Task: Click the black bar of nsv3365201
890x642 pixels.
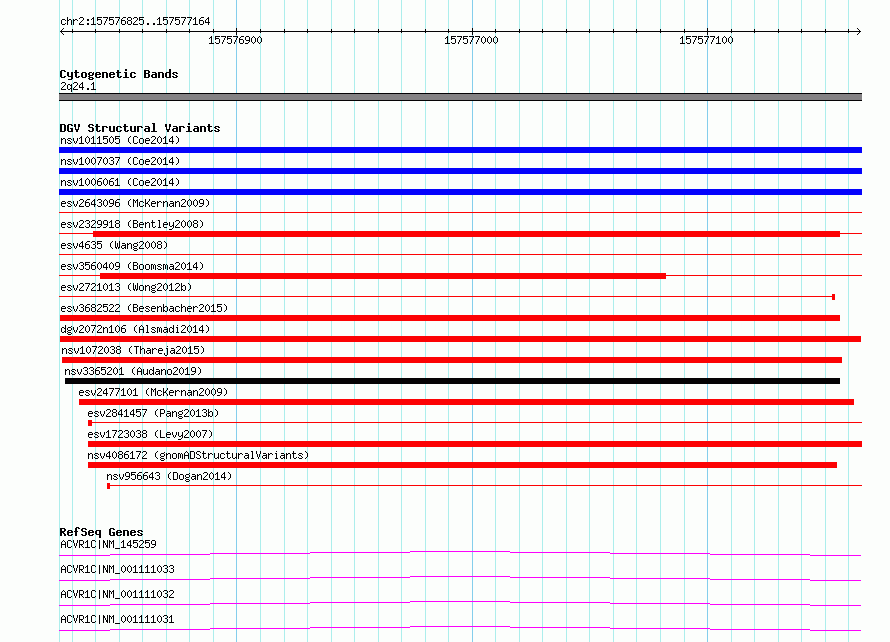Action: click(x=452, y=381)
